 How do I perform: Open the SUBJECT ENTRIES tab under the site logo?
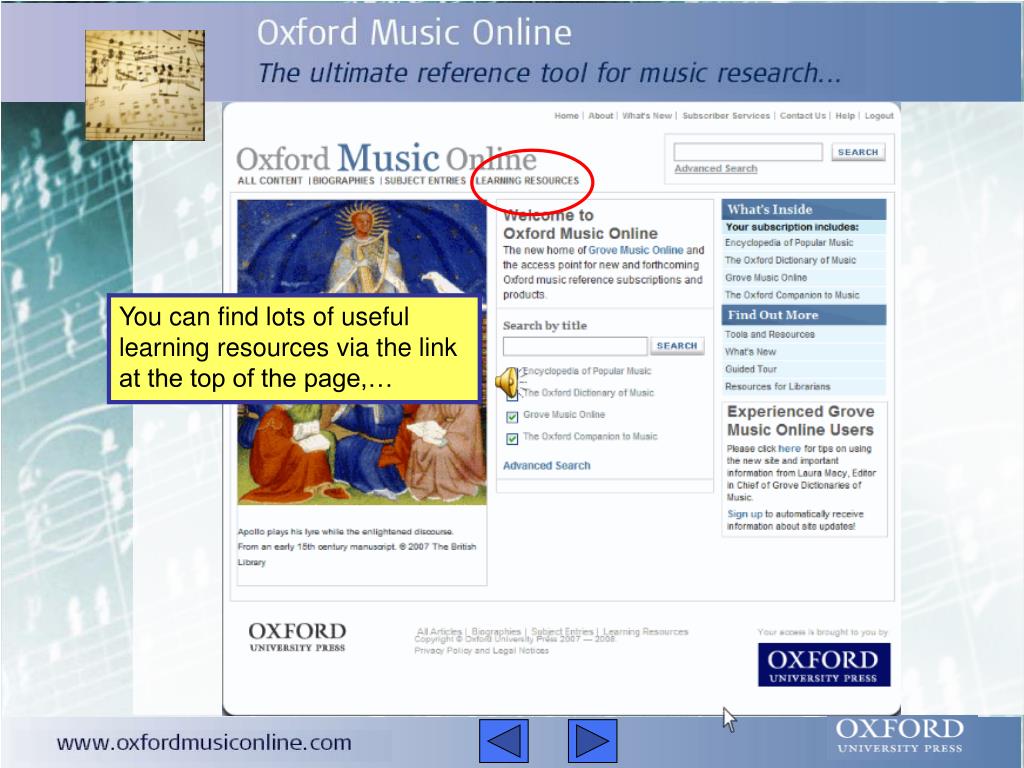click(425, 181)
